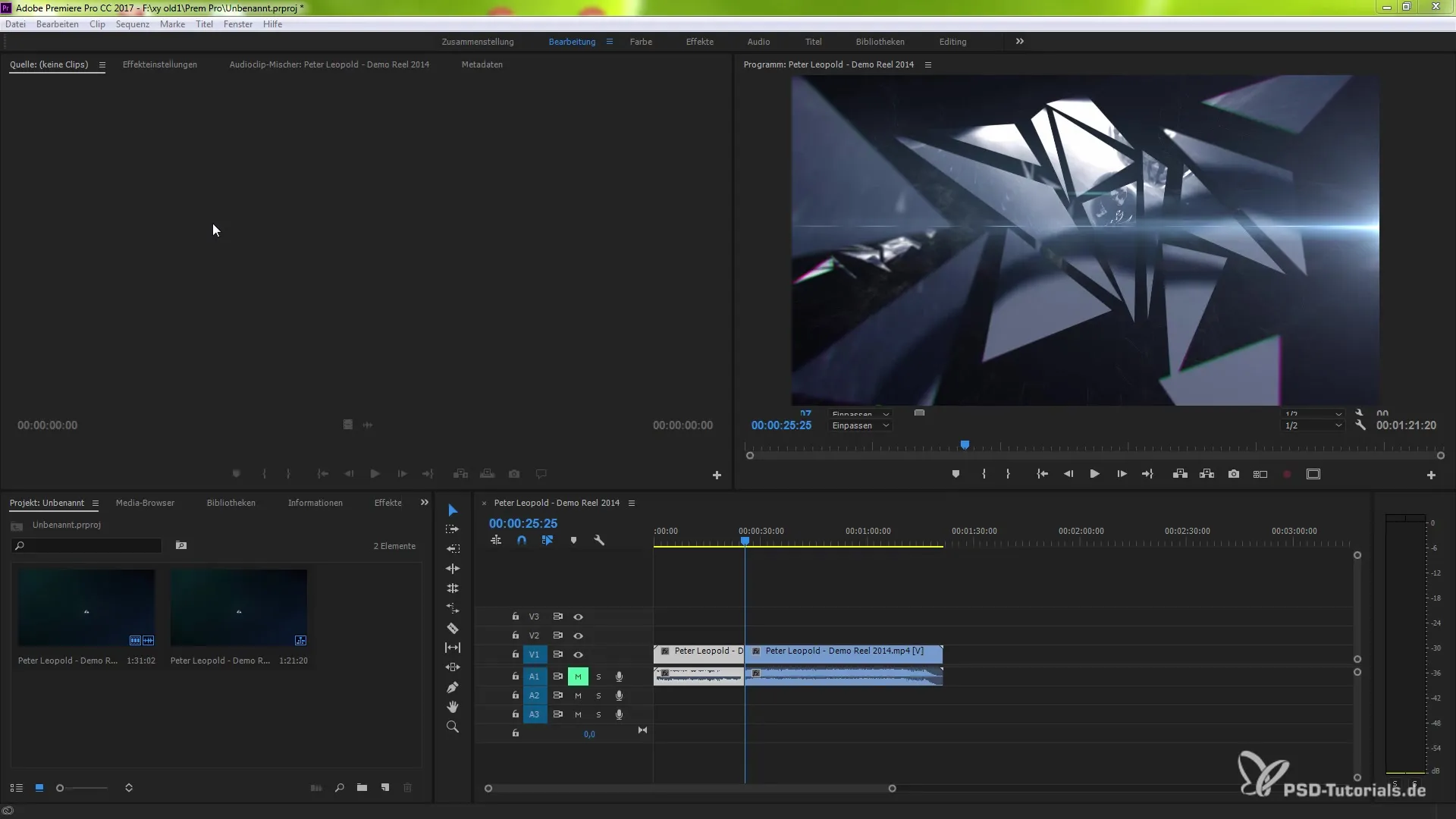Image resolution: width=1456 pixels, height=819 pixels.
Task: Click Extract button in Program monitor
Action: pos(1207,474)
